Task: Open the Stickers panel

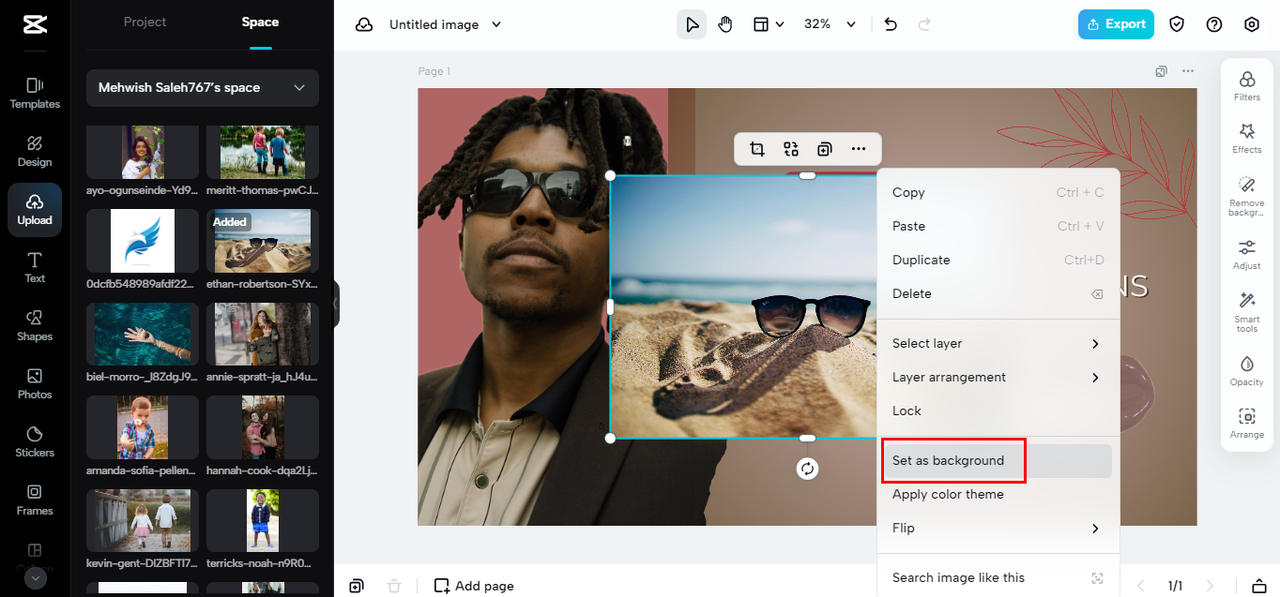Action: pos(34,441)
